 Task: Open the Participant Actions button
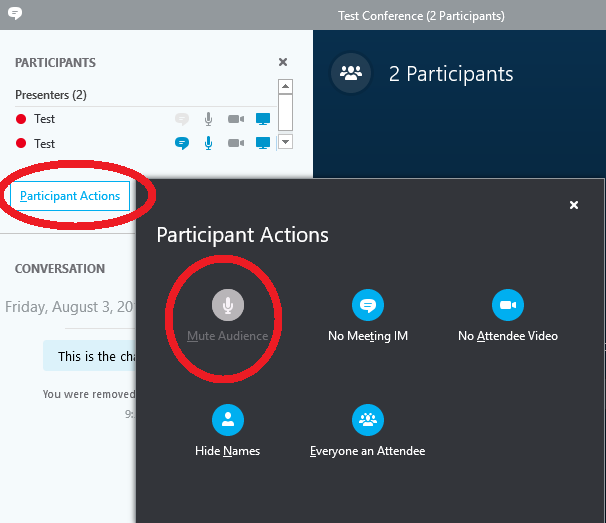(70, 196)
